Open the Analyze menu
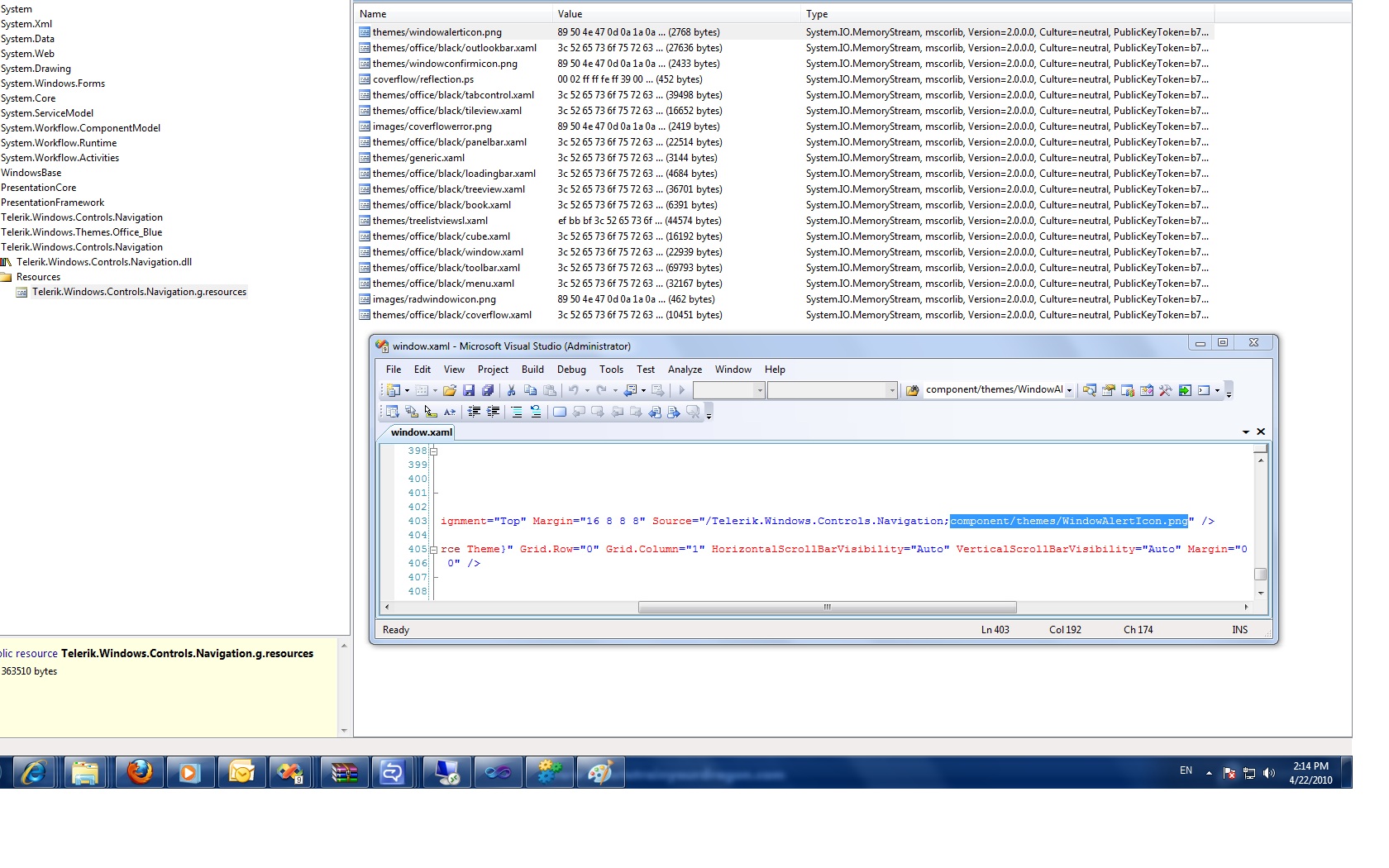Screen dimensions: 1389x868 (x=685, y=370)
